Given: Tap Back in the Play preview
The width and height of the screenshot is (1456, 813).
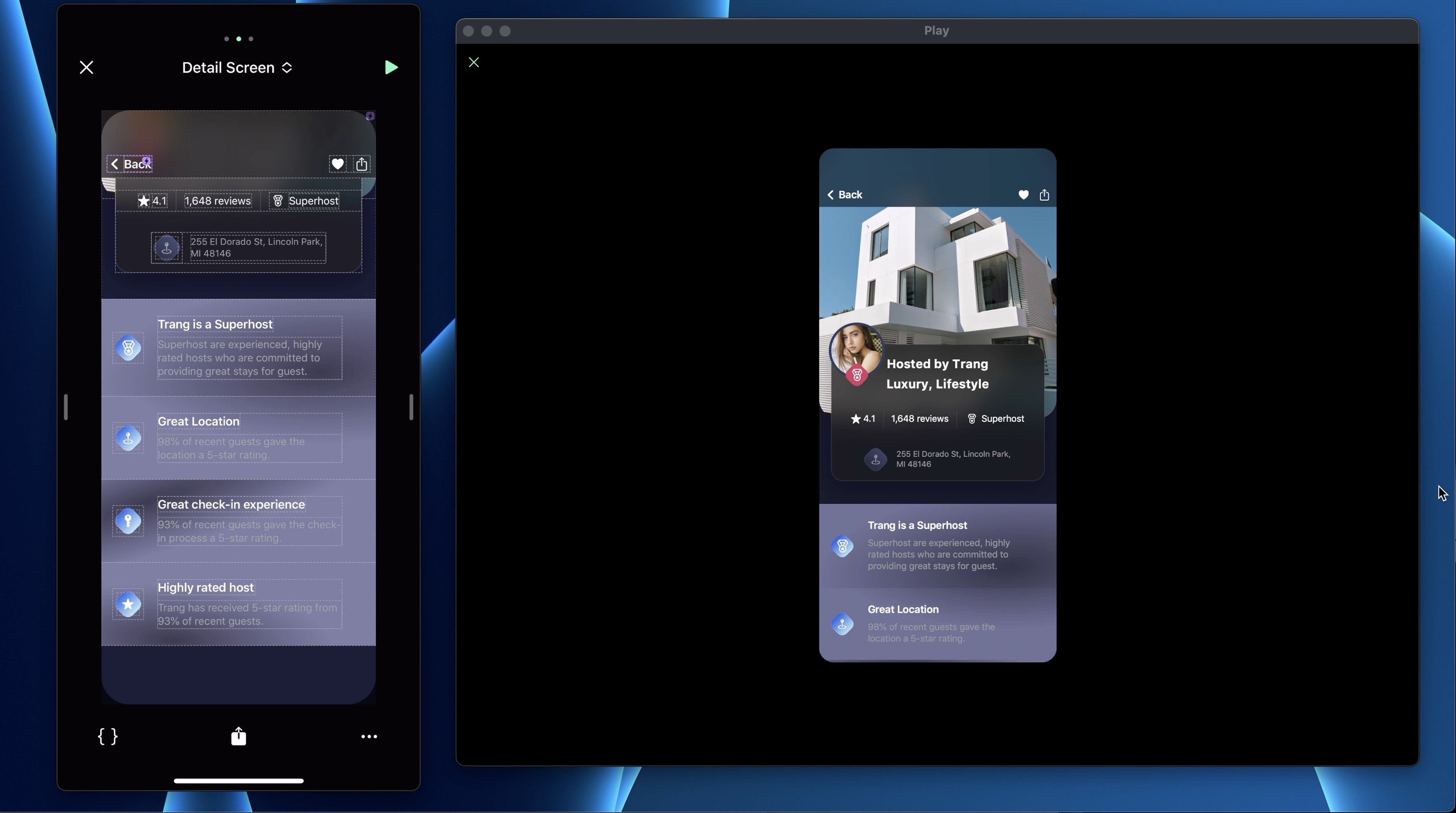Looking at the screenshot, I should pos(845,195).
